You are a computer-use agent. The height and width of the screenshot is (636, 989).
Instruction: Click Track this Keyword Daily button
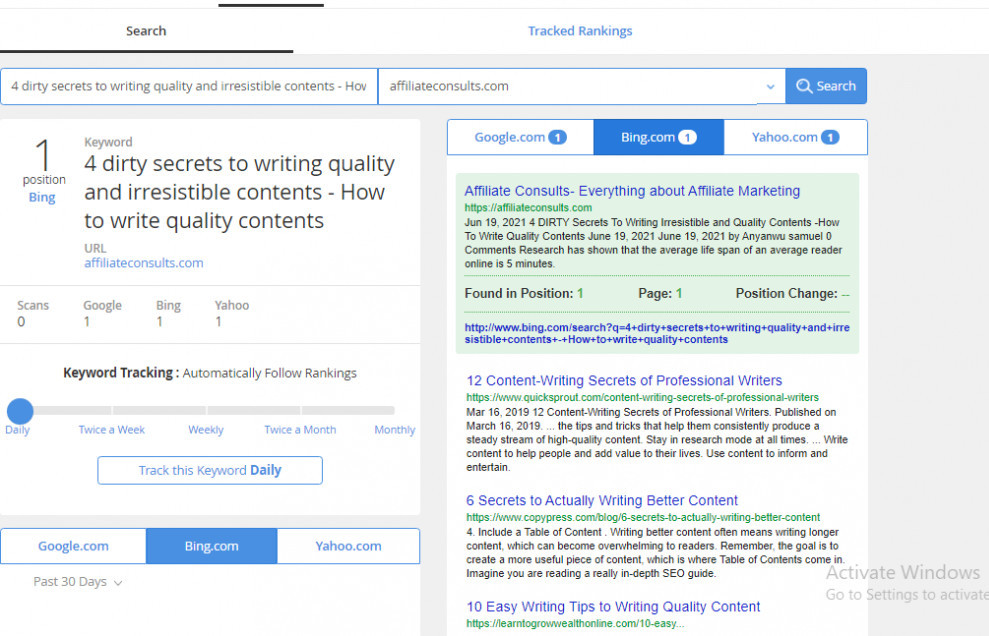(210, 470)
